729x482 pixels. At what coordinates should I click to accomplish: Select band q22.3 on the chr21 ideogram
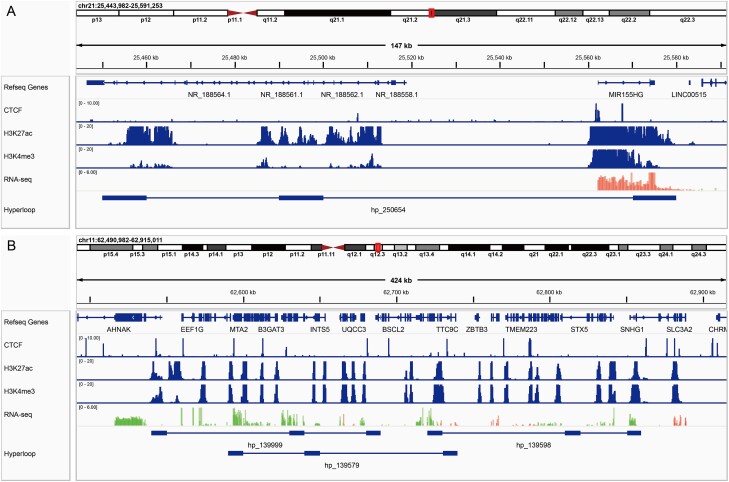(x=687, y=13)
